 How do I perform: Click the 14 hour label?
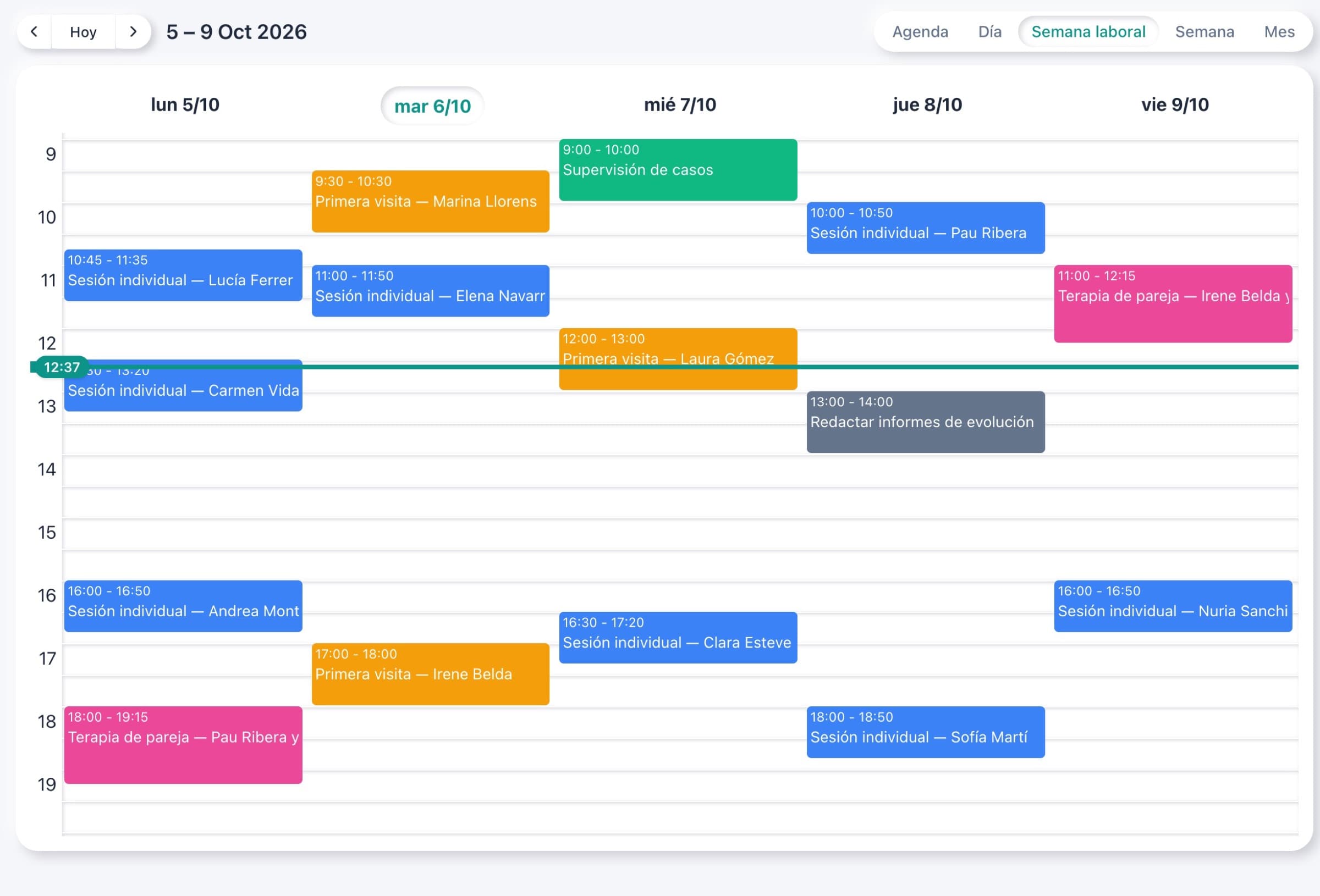pyautogui.click(x=47, y=469)
